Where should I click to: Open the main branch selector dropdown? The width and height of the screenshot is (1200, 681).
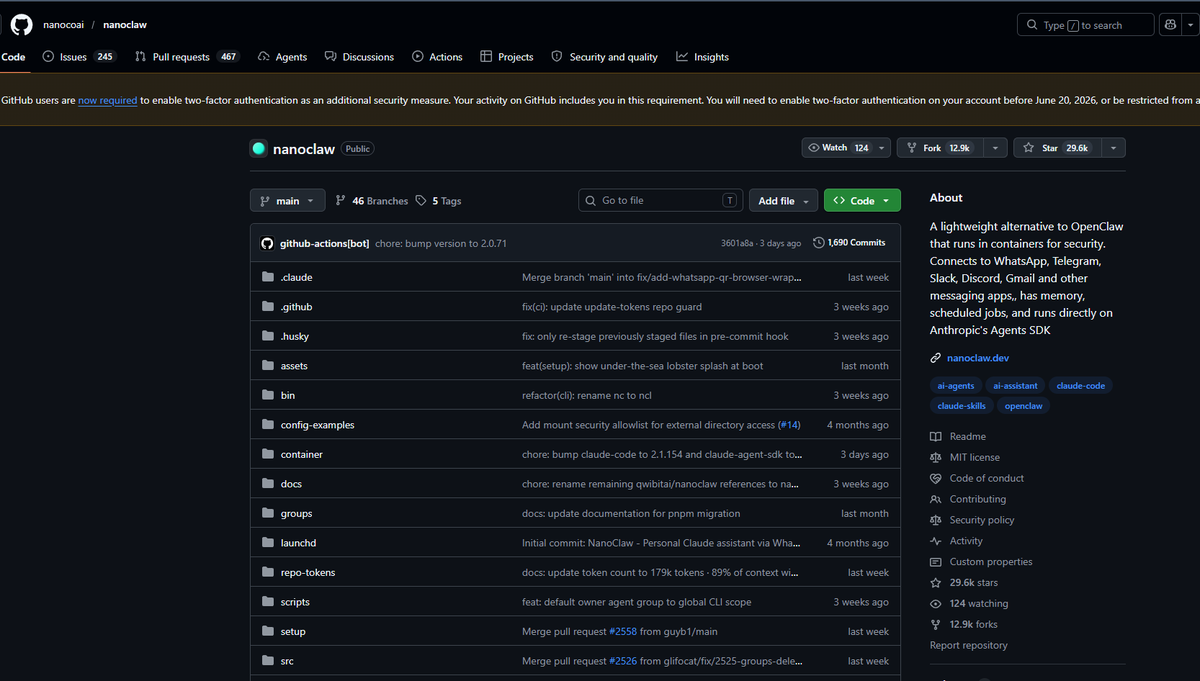click(287, 201)
